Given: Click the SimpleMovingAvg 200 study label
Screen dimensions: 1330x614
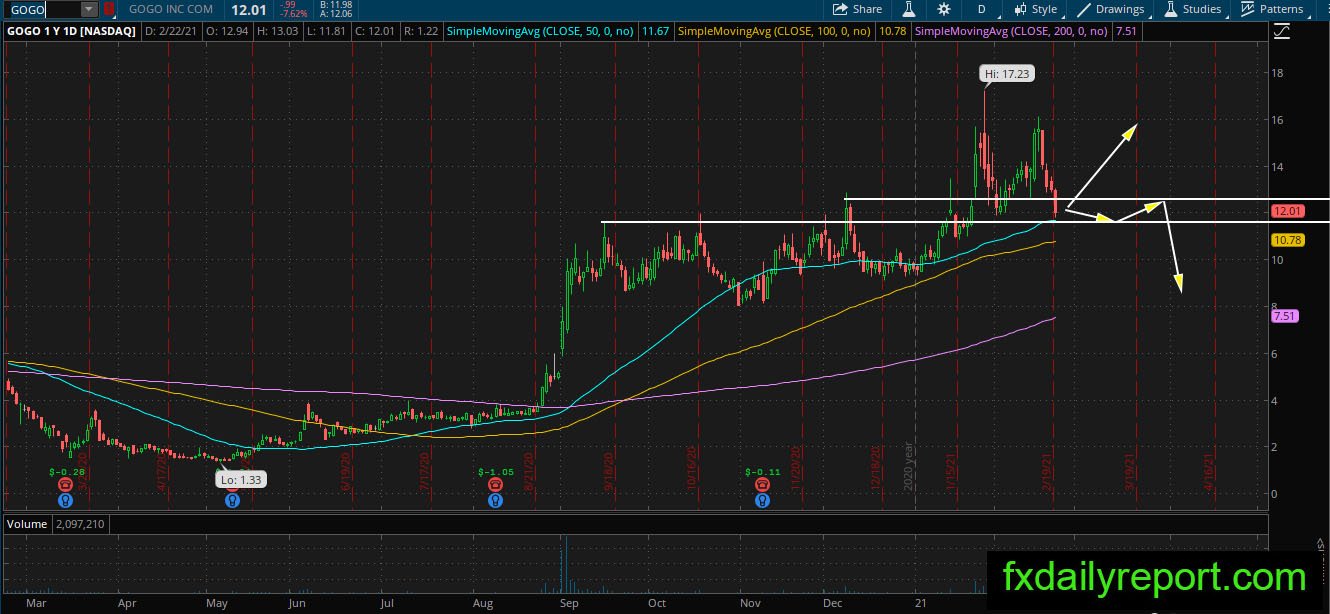Looking at the screenshot, I should point(1011,32).
